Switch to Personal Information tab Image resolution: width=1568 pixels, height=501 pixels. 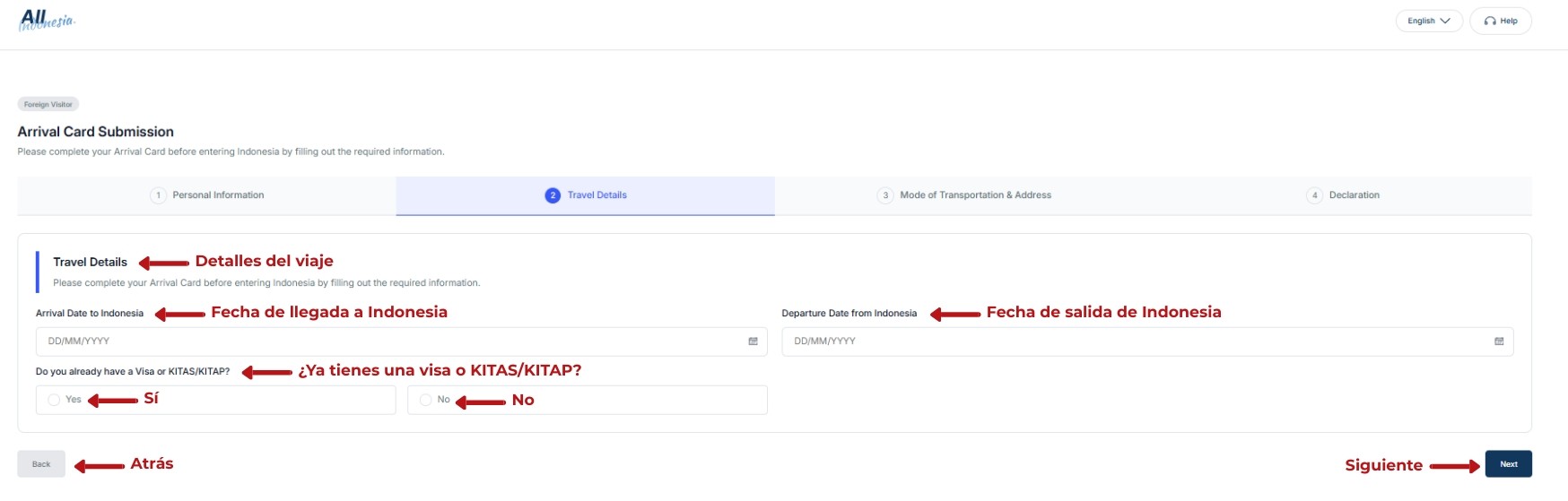(218, 195)
